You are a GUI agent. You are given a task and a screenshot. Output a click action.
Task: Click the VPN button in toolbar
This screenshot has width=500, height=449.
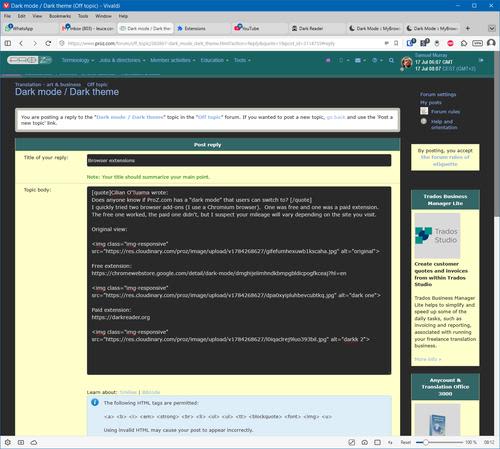click(477, 43)
